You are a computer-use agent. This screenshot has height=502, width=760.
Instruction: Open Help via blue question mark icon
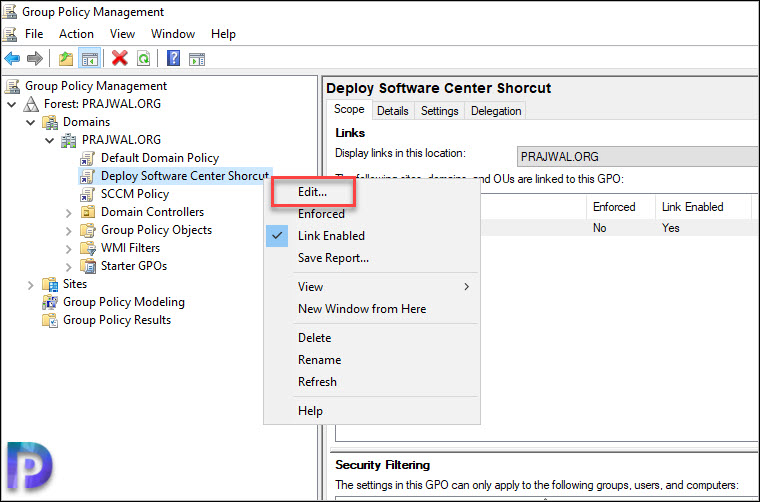click(174, 58)
